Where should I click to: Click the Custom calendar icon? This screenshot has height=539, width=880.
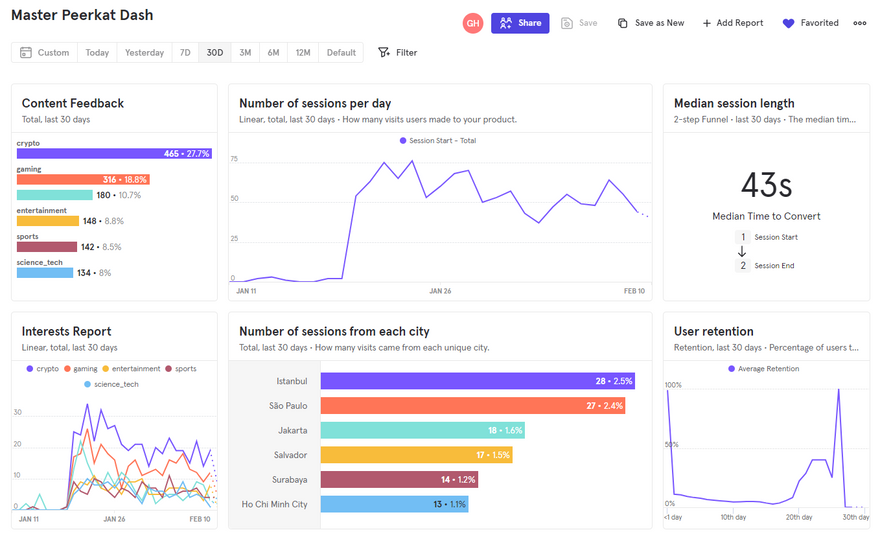click(x=26, y=53)
